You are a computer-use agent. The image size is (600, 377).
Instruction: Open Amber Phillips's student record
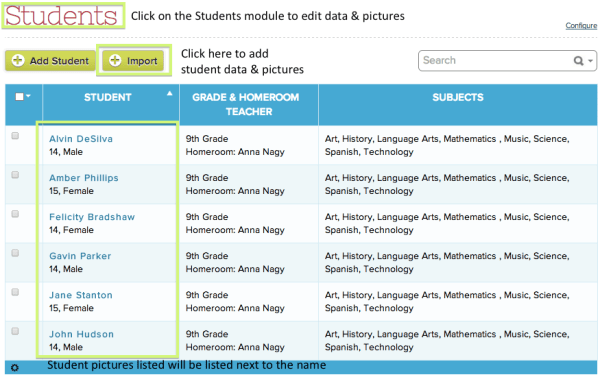(84, 178)
